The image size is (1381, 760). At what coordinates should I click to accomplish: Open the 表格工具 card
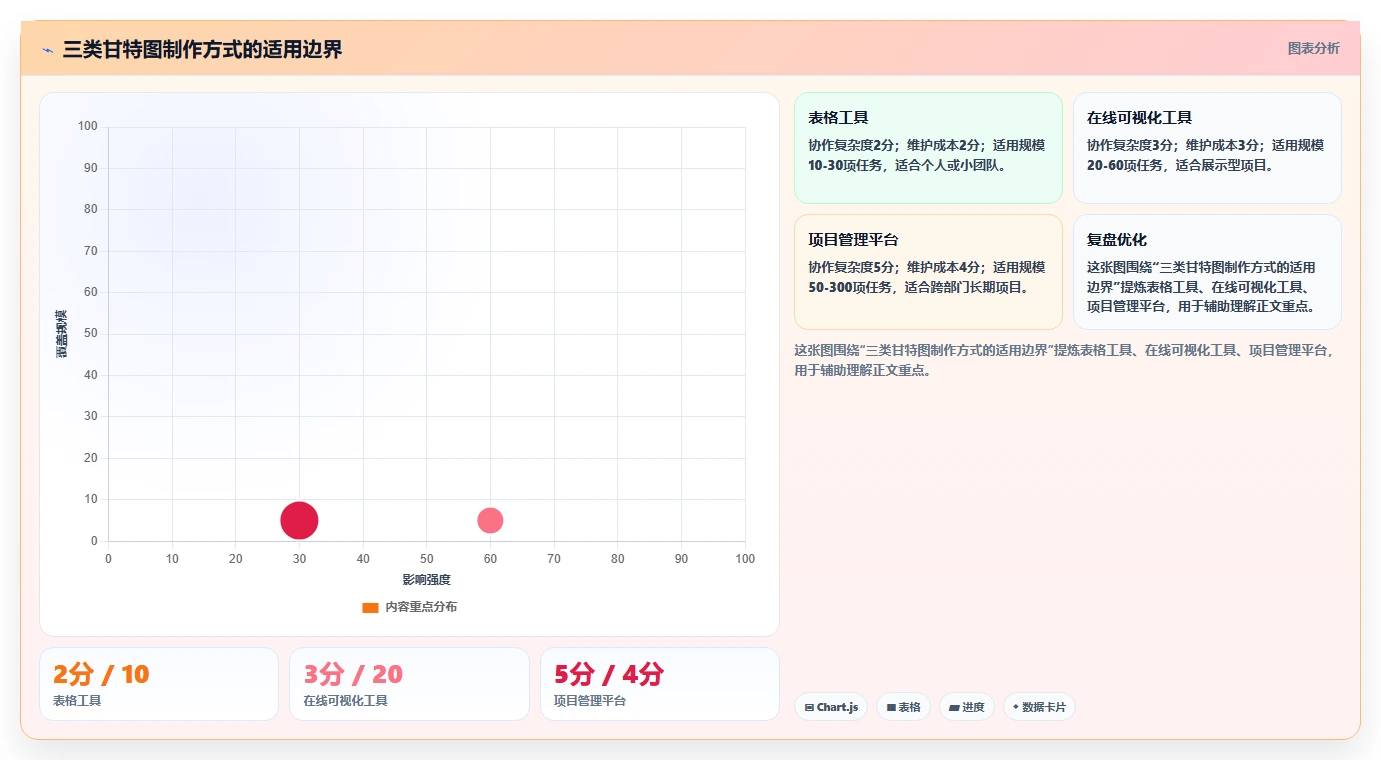pos(928,148)
